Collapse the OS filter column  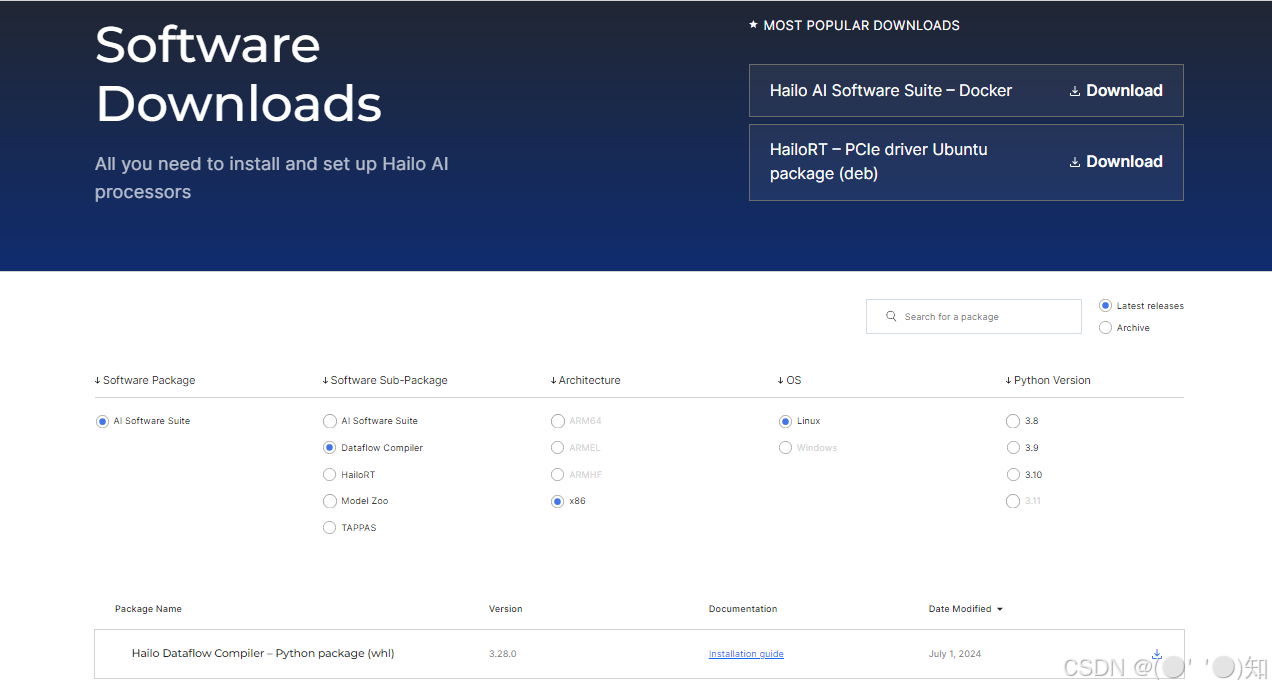[789, 381]
